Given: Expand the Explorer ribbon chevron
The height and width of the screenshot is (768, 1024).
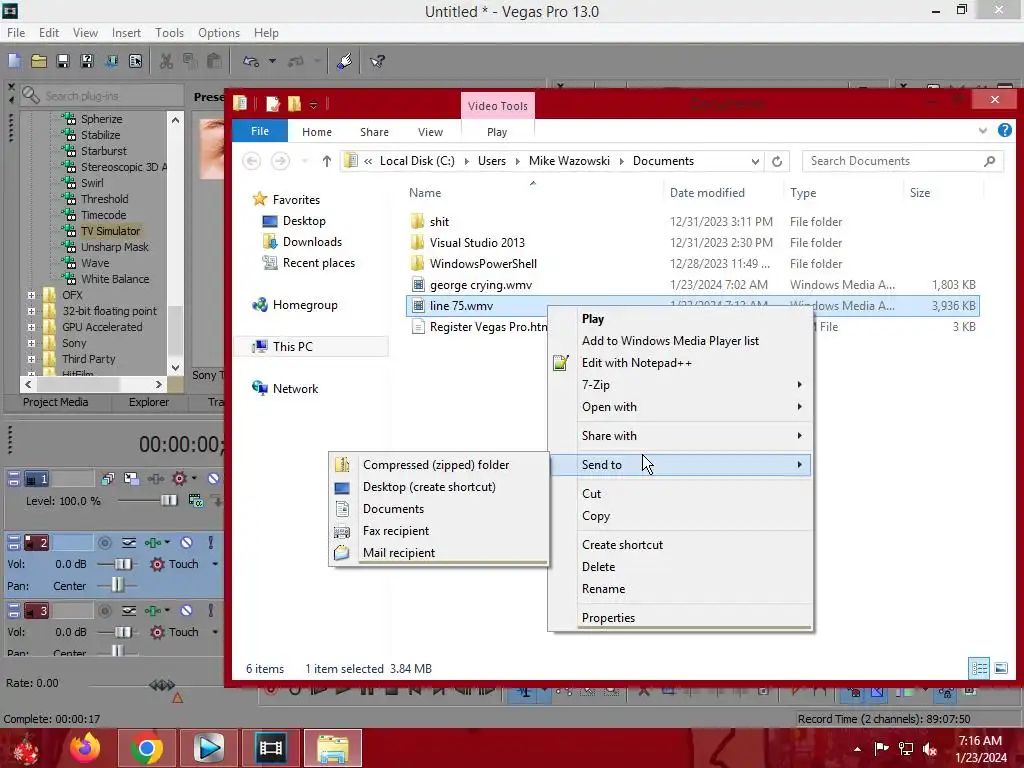Looking at the screenshot, I should click(983, 131).
